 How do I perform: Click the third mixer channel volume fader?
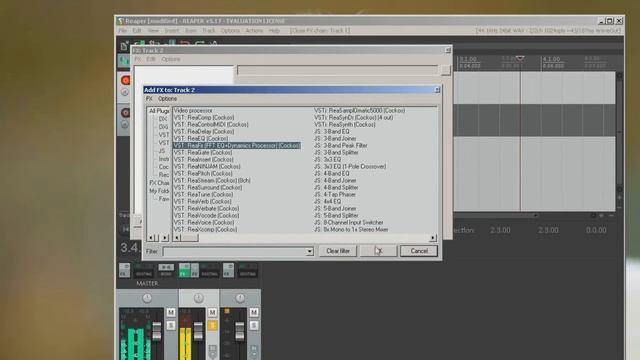240,331
